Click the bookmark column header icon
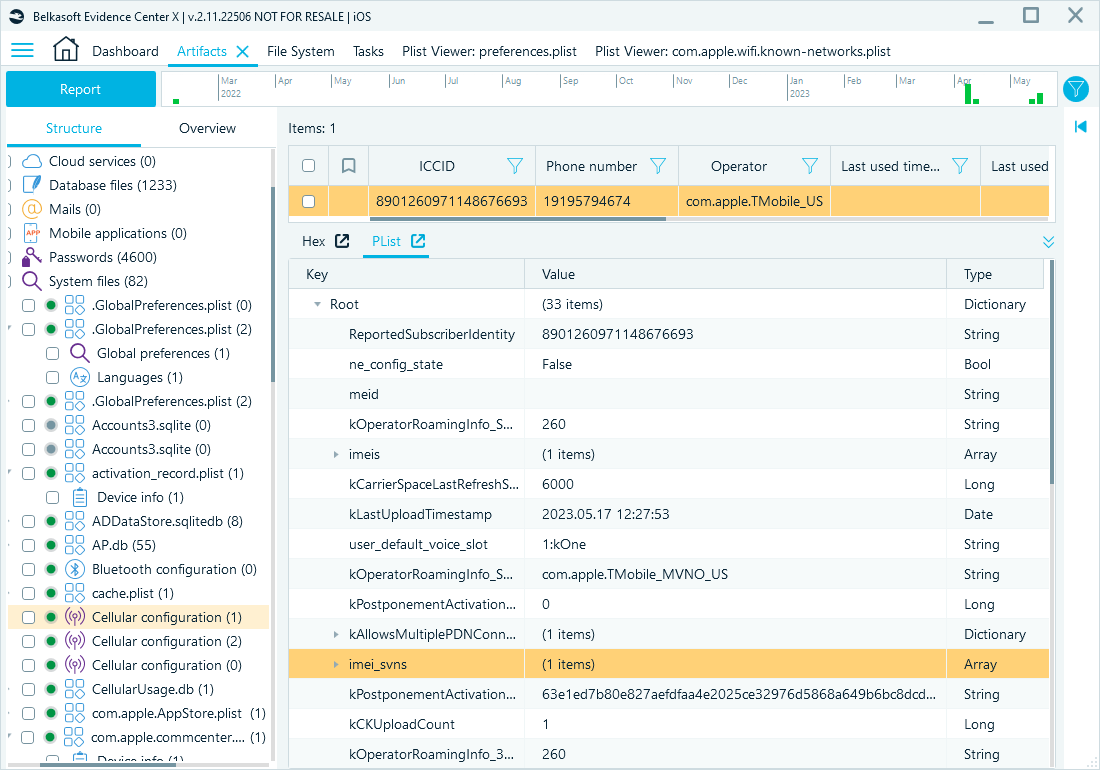The height and width of the screenshot is (770, 1100). 349,166
